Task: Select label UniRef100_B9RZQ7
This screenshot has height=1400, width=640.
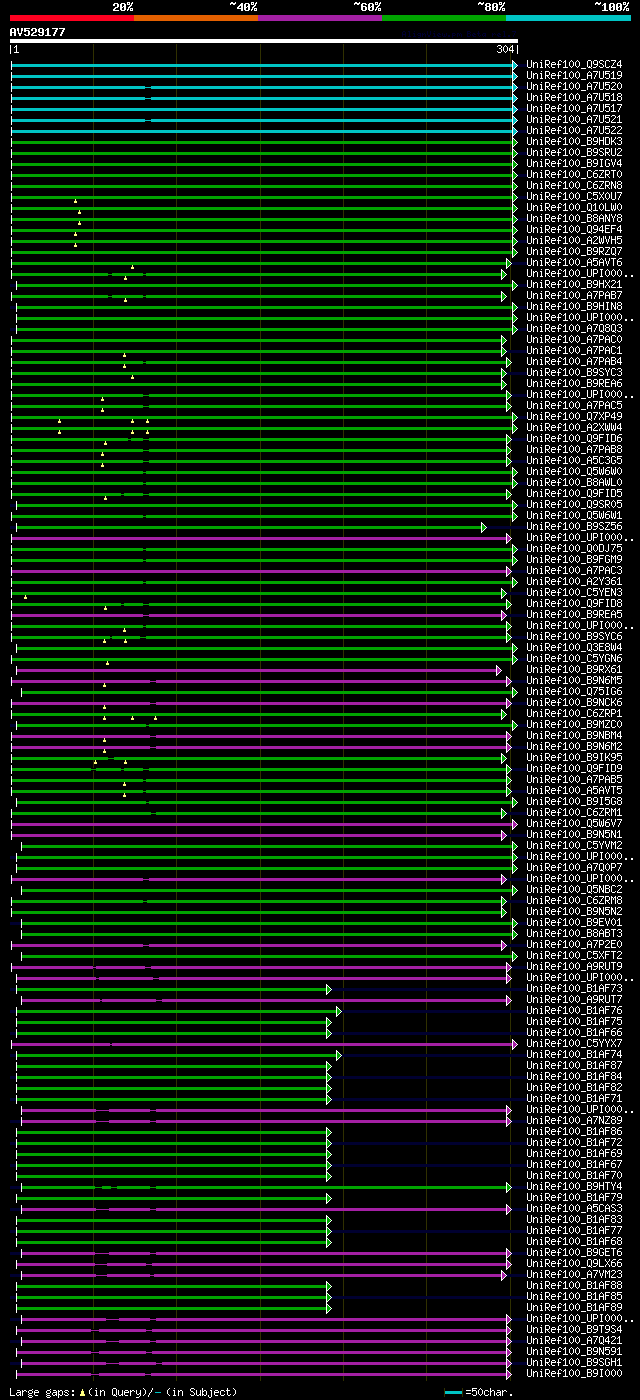Action: point(574,251)
